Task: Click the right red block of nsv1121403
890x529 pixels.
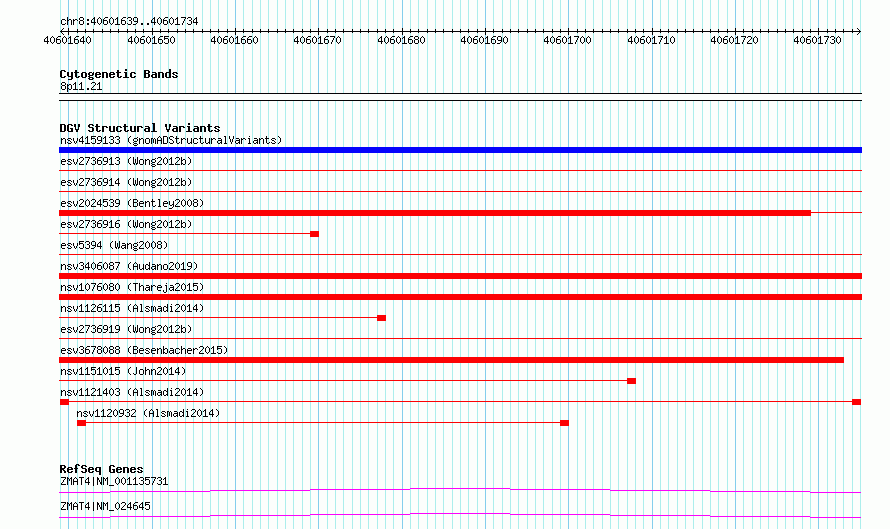Action: 857,402
